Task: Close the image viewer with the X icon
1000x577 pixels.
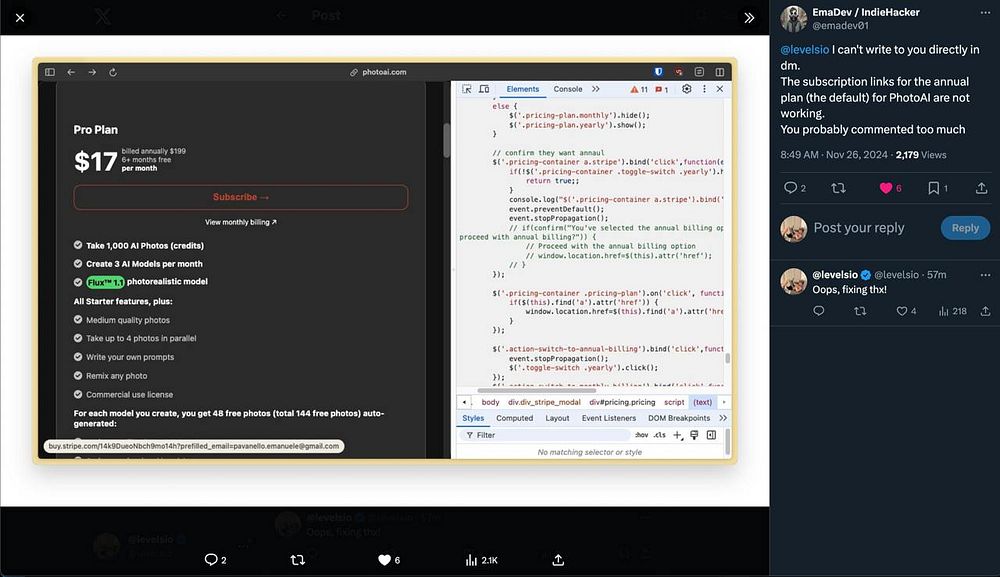Action: point(20,17)
